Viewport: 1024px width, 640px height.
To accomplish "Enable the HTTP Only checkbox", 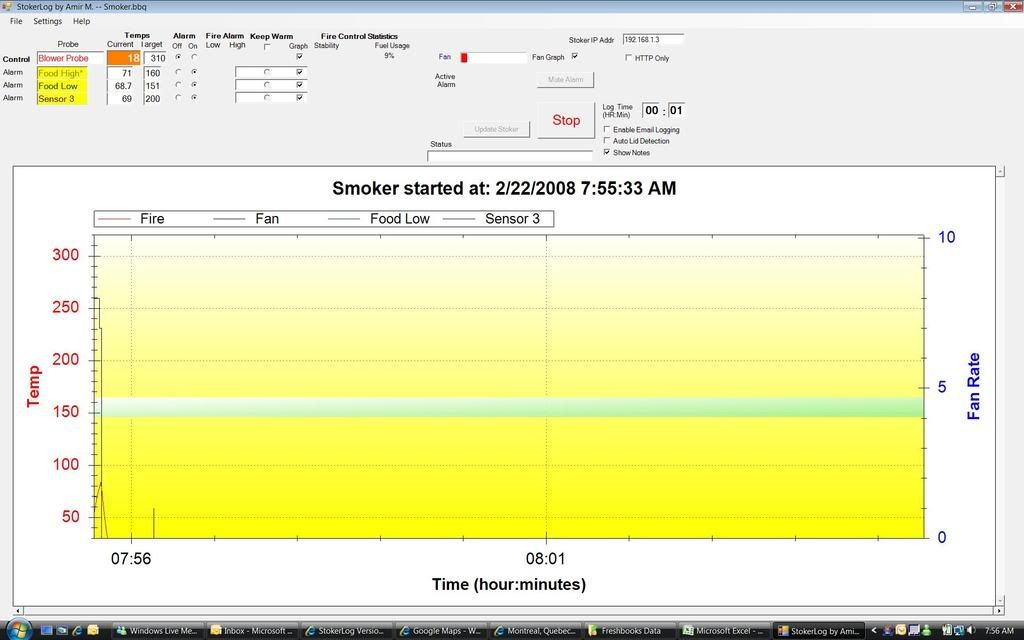I will (x=628, y=58).
